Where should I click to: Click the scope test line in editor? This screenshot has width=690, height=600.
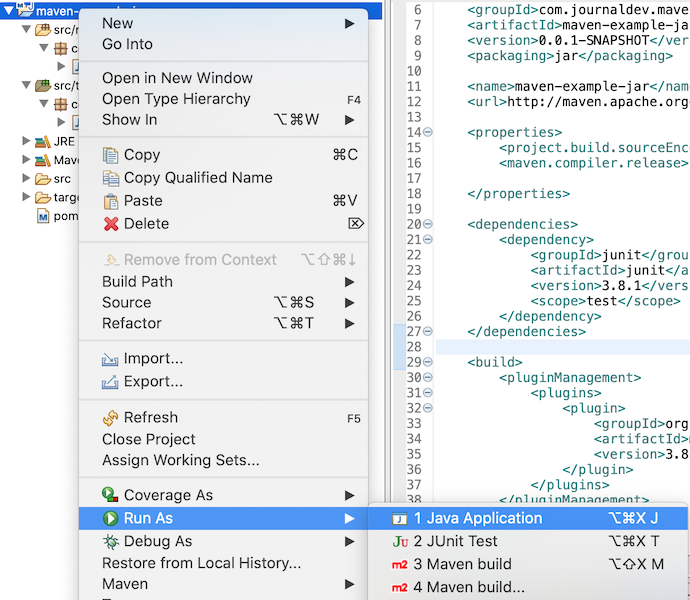click(606, 301)
